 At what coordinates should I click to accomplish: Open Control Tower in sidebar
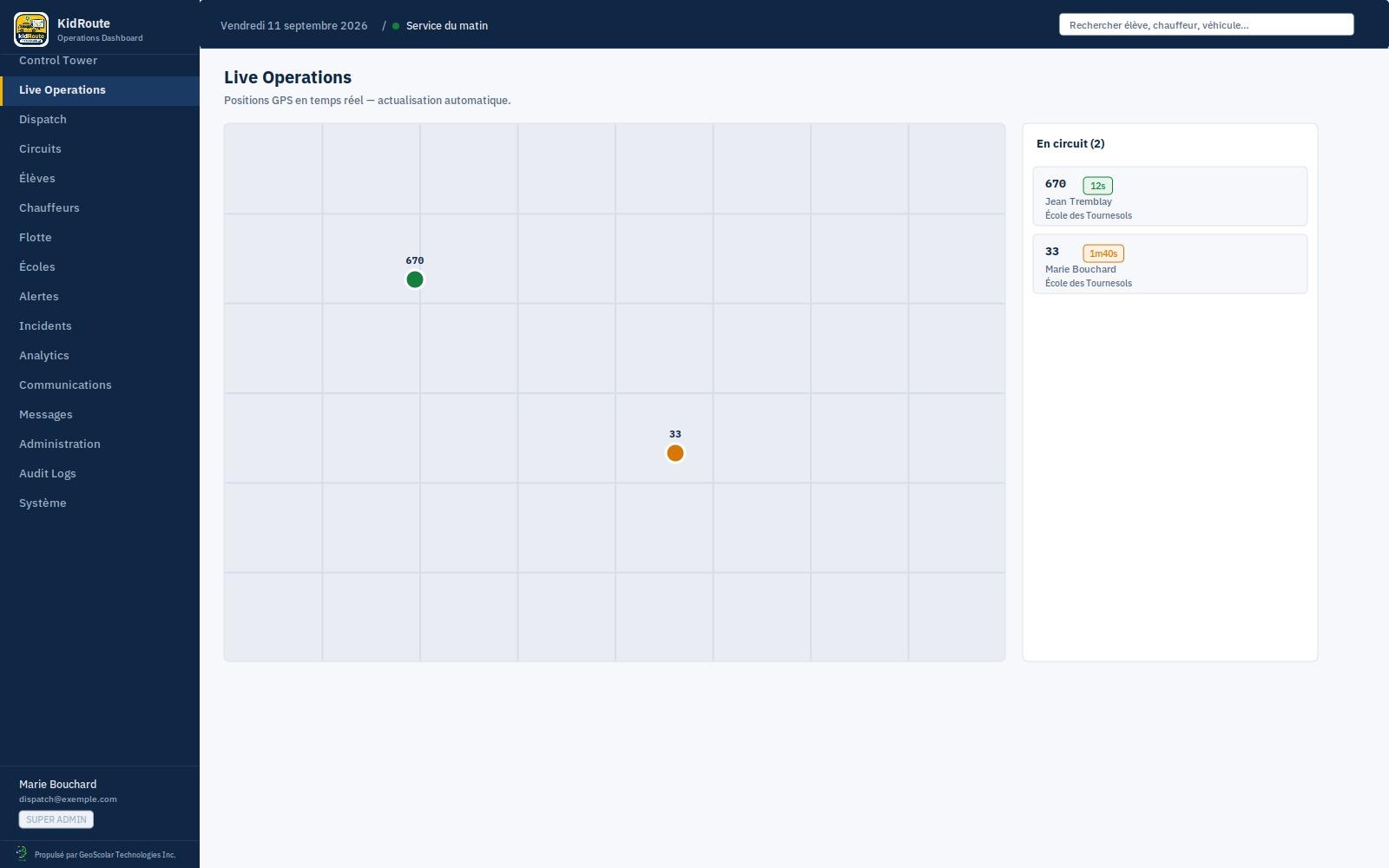(100, 61)
